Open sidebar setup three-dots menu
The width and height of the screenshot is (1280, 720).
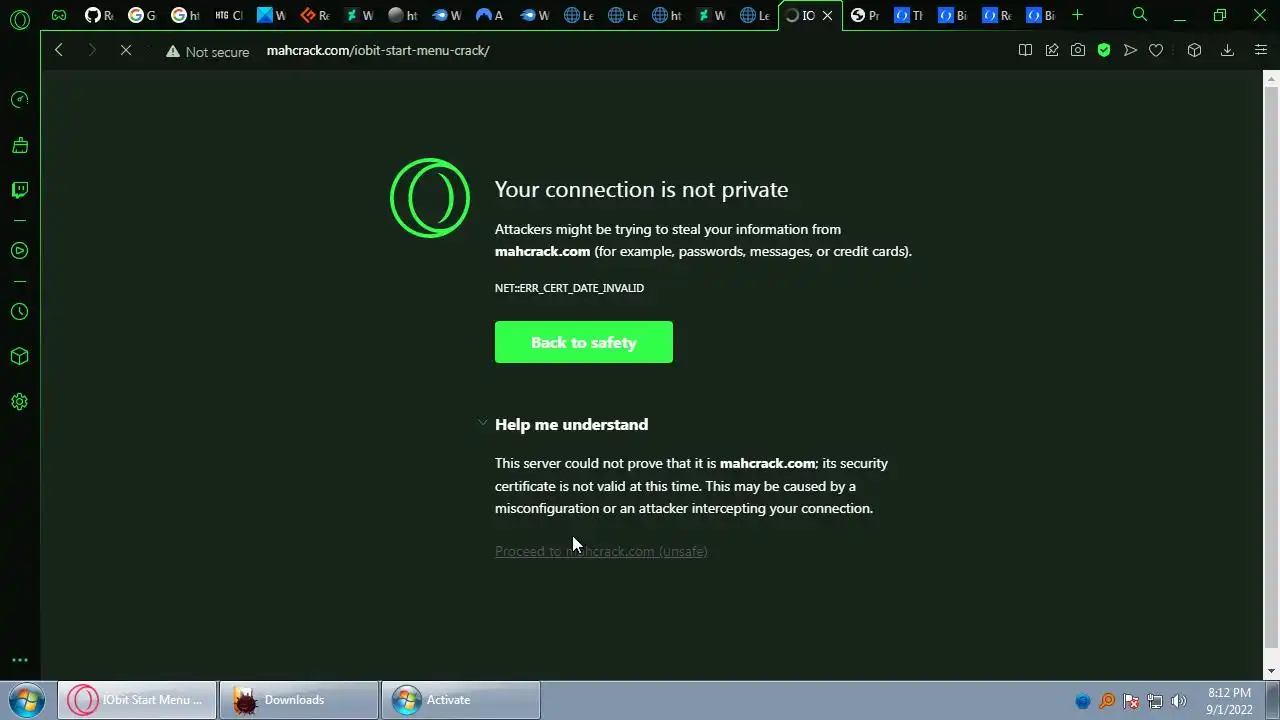coord(19,660)
